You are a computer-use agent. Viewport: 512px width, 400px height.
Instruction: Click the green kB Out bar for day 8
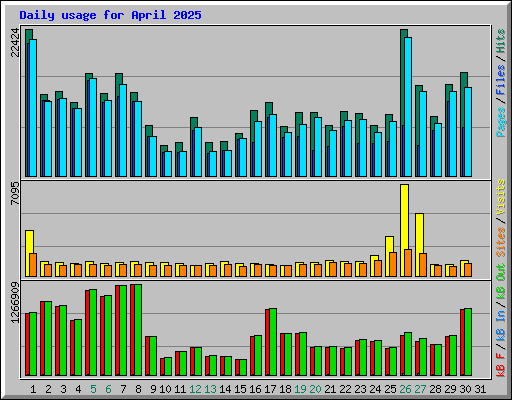tap(138, 330)
